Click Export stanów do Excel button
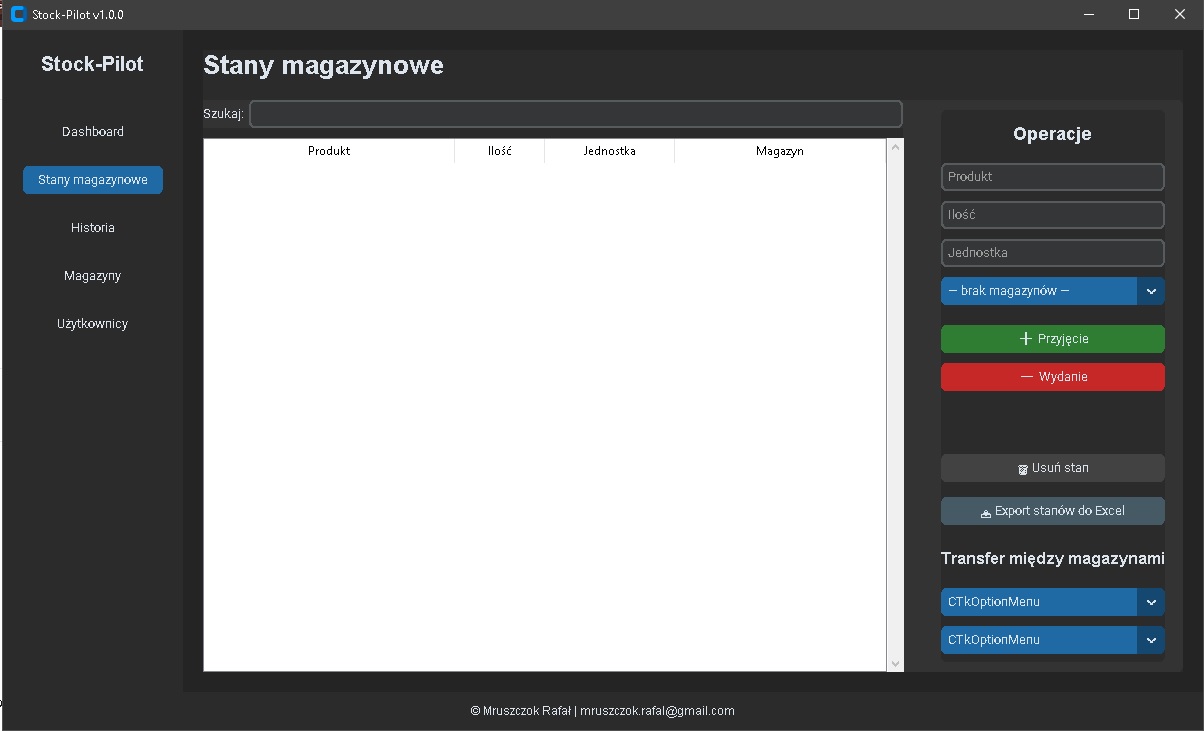This screenshot has height=731, width=1204. click(1053, 511)
